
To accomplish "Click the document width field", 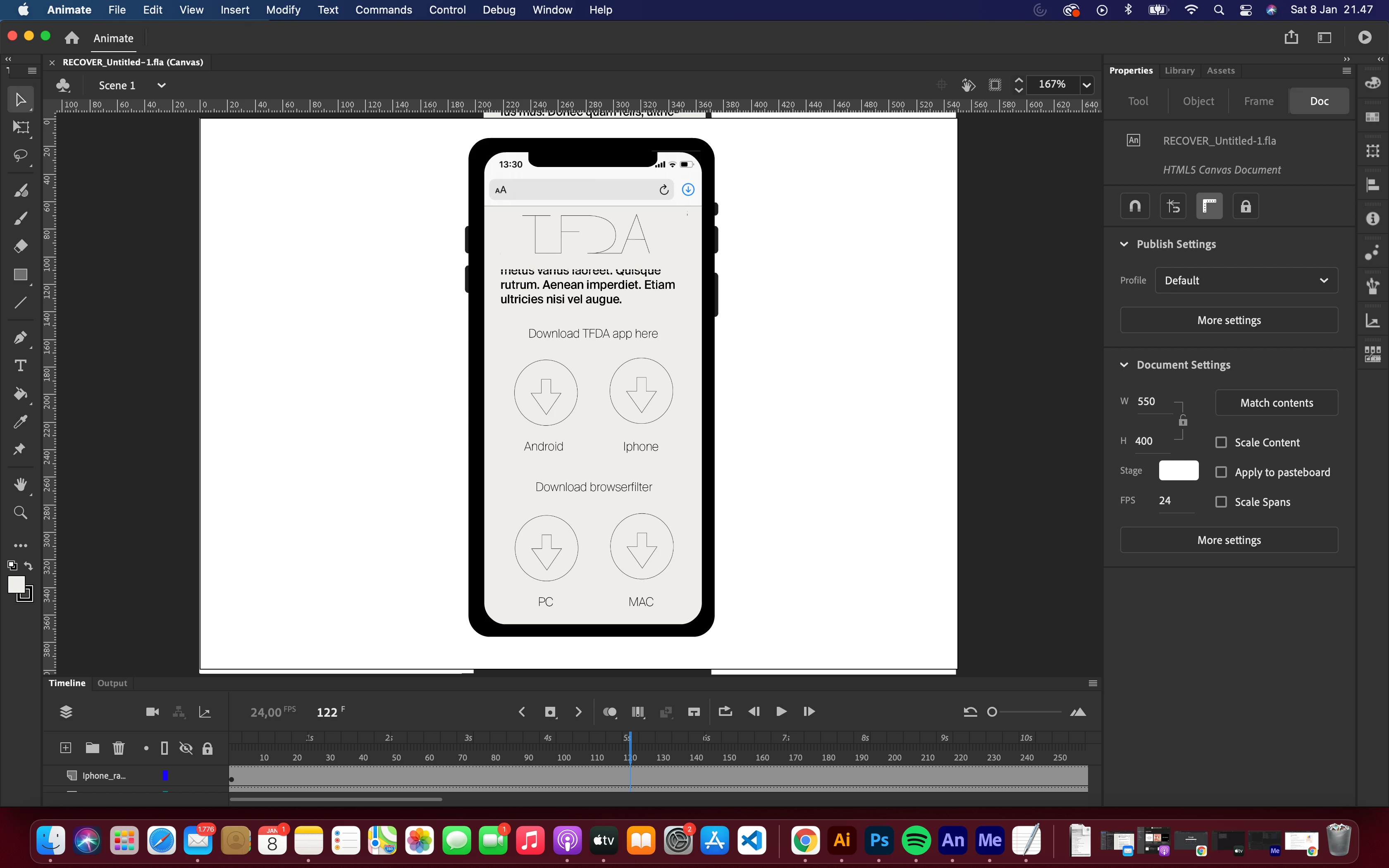I will coord(1146,401).
